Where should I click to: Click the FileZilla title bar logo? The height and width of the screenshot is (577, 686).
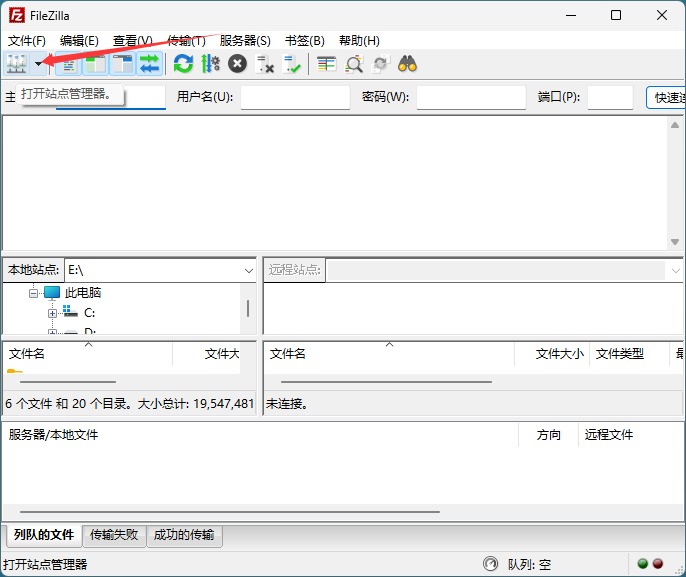[x=17, y=15]
